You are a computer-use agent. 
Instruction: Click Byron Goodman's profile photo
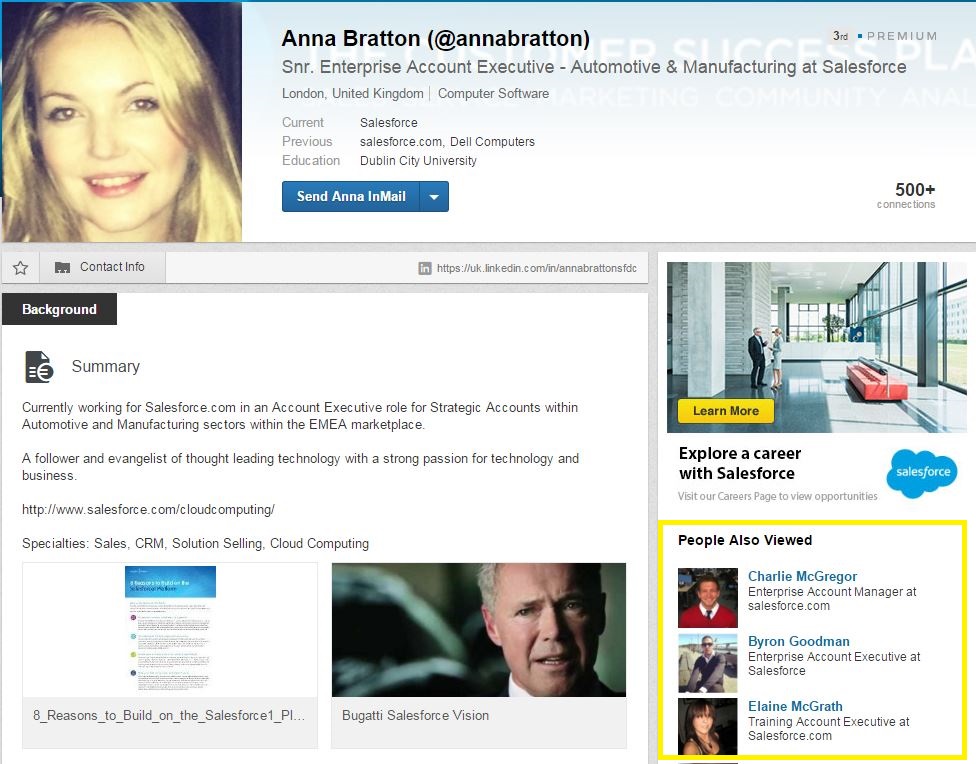point(708,663)
